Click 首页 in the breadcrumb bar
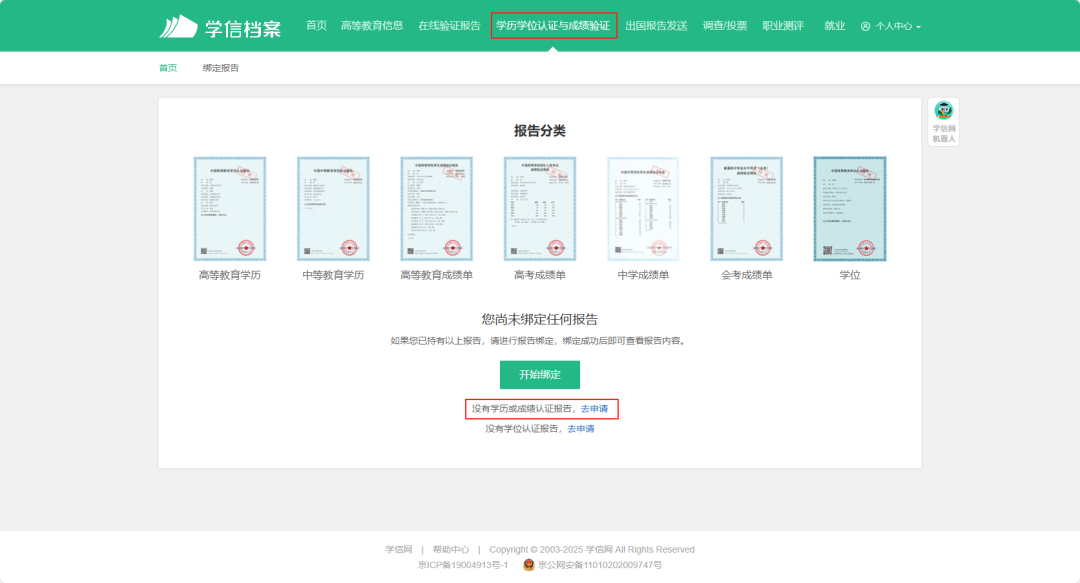Screen dimensions: 1080x583 168,68
